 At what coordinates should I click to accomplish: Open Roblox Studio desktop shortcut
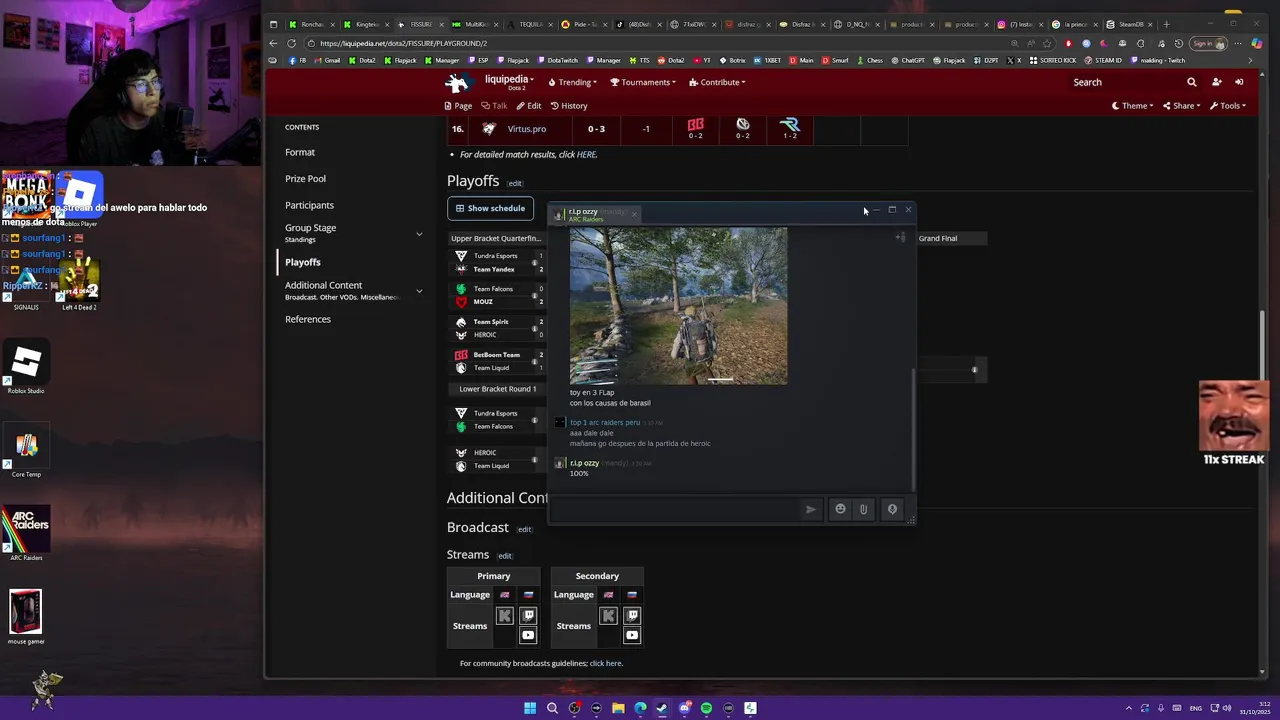coord(26,368)
